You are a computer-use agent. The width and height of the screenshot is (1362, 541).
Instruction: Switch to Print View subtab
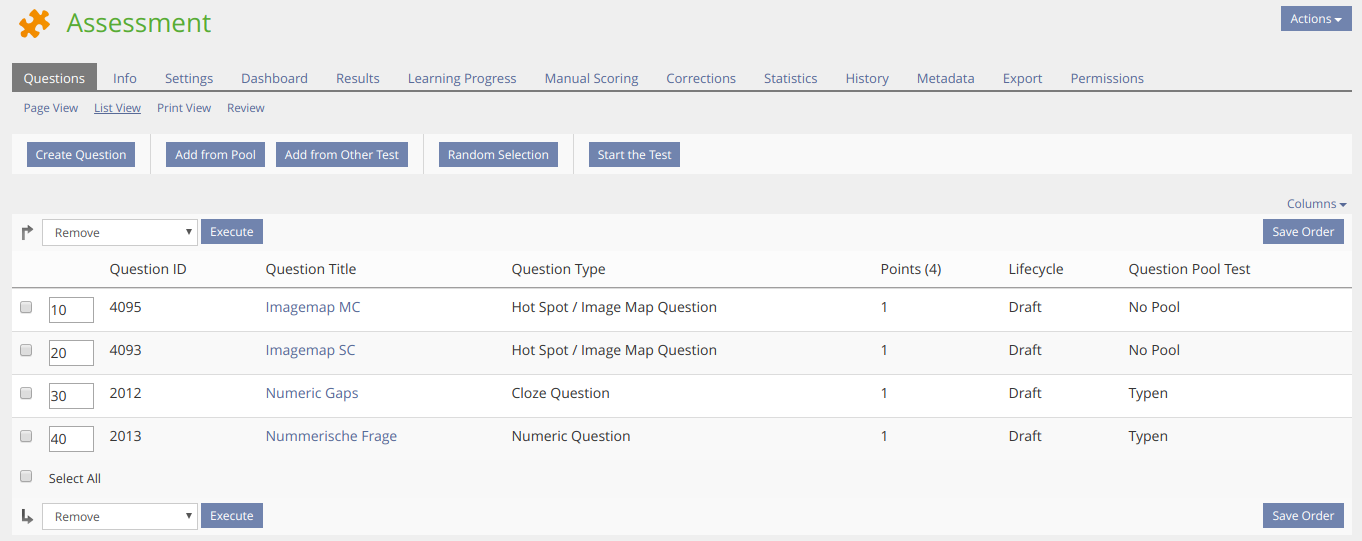point(184,108)
